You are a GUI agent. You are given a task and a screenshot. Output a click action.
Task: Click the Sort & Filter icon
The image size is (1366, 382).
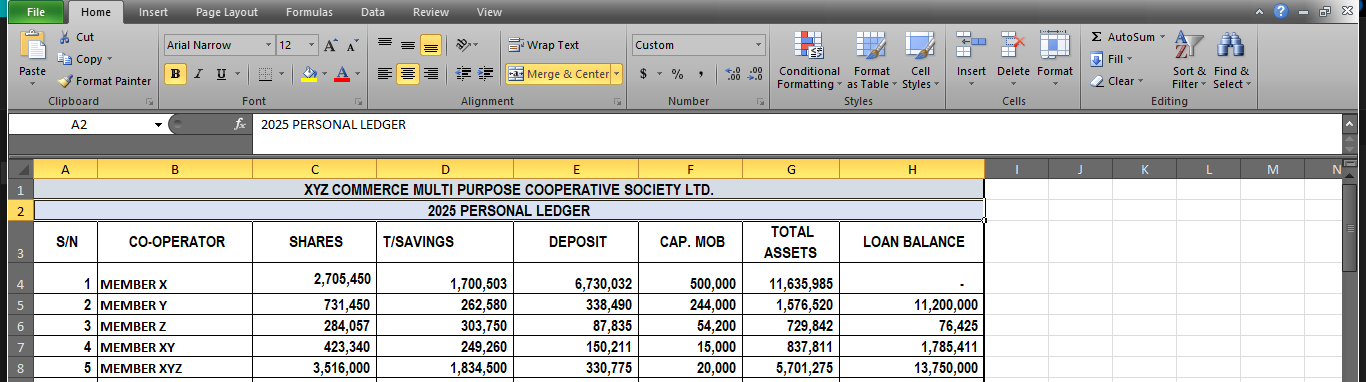coord(1189,46)
